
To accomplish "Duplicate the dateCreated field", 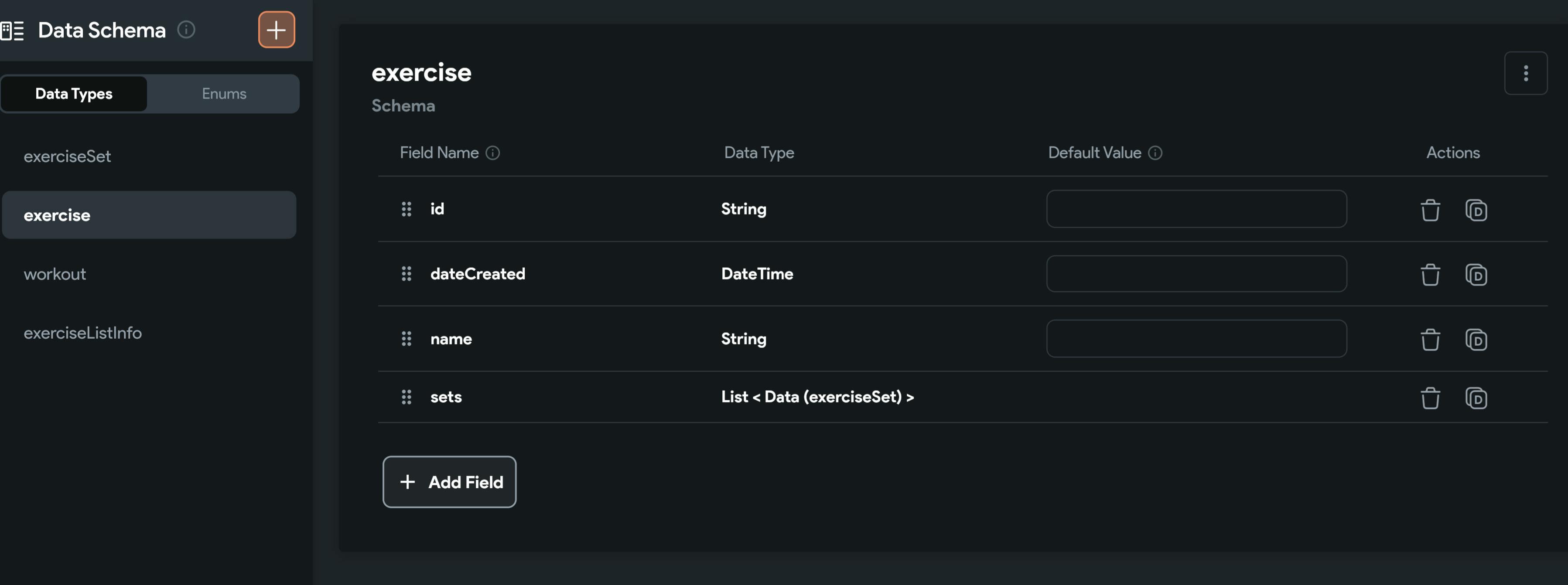I will [x=1476, y=275].
